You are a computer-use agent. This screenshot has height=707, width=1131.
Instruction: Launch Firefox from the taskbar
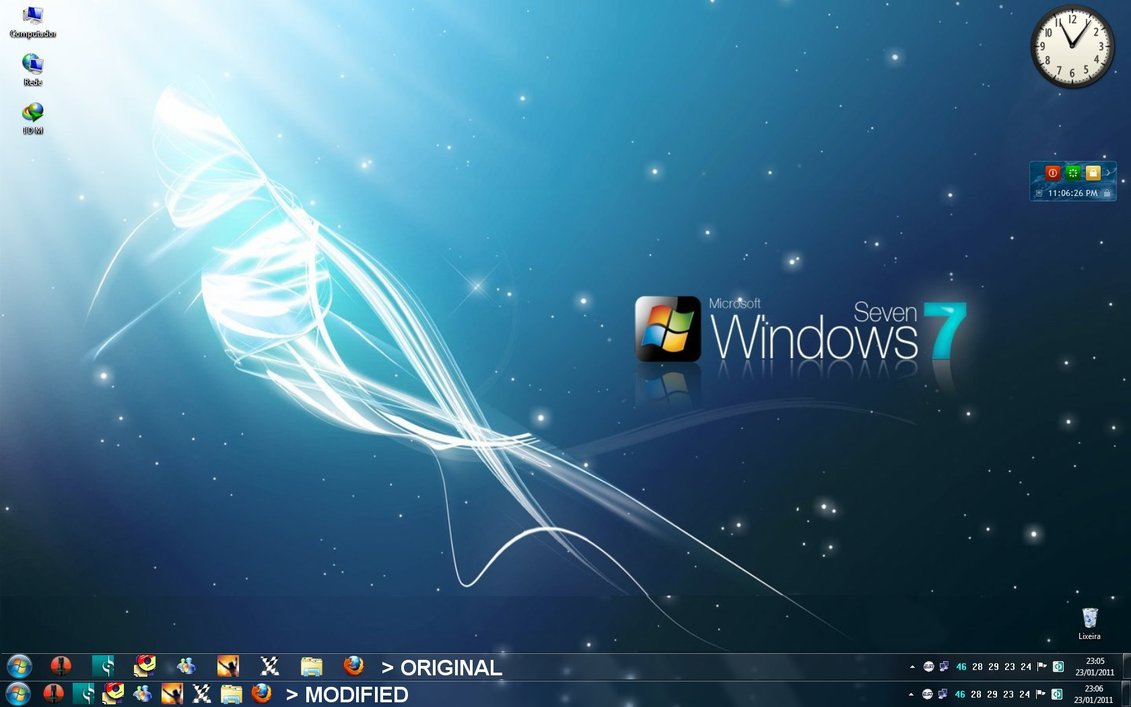(353, 666)
